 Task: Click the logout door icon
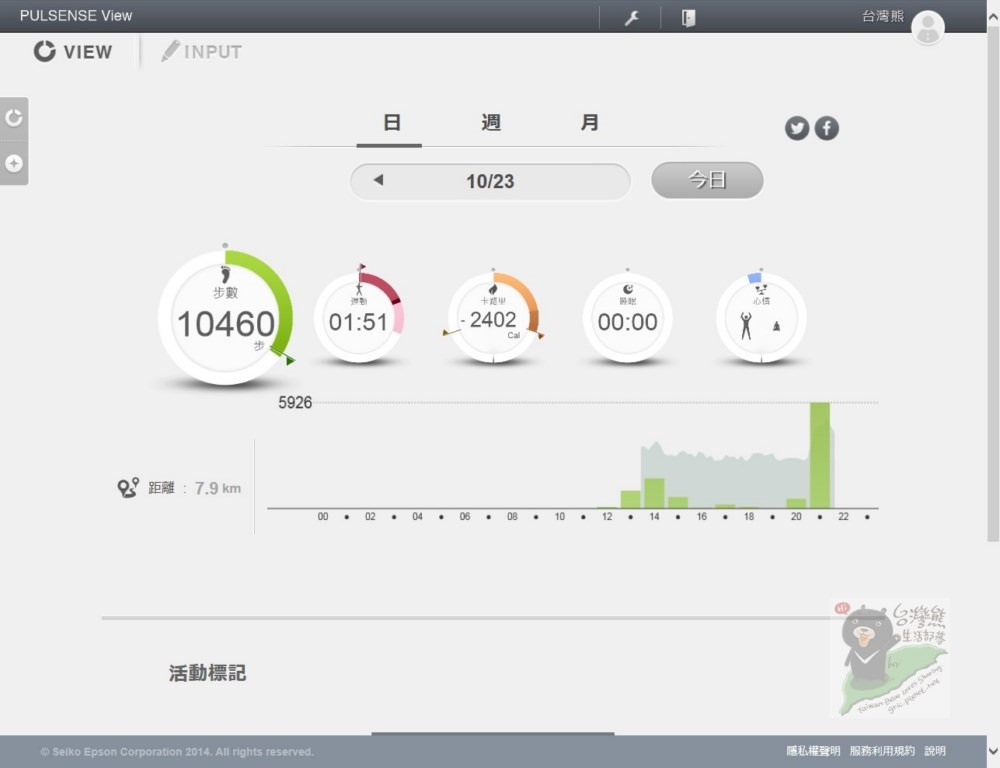(688, 18)
